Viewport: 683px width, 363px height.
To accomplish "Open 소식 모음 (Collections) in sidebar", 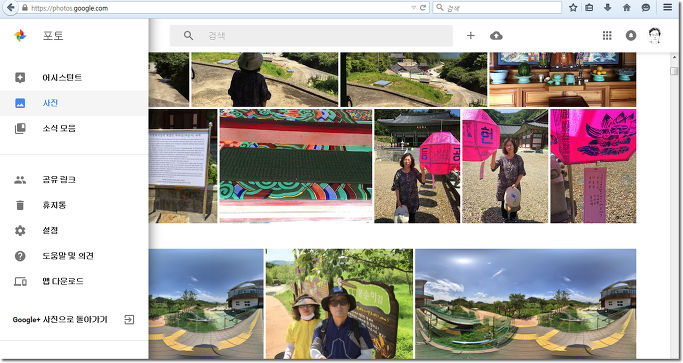I will click(x=74, y=129).
